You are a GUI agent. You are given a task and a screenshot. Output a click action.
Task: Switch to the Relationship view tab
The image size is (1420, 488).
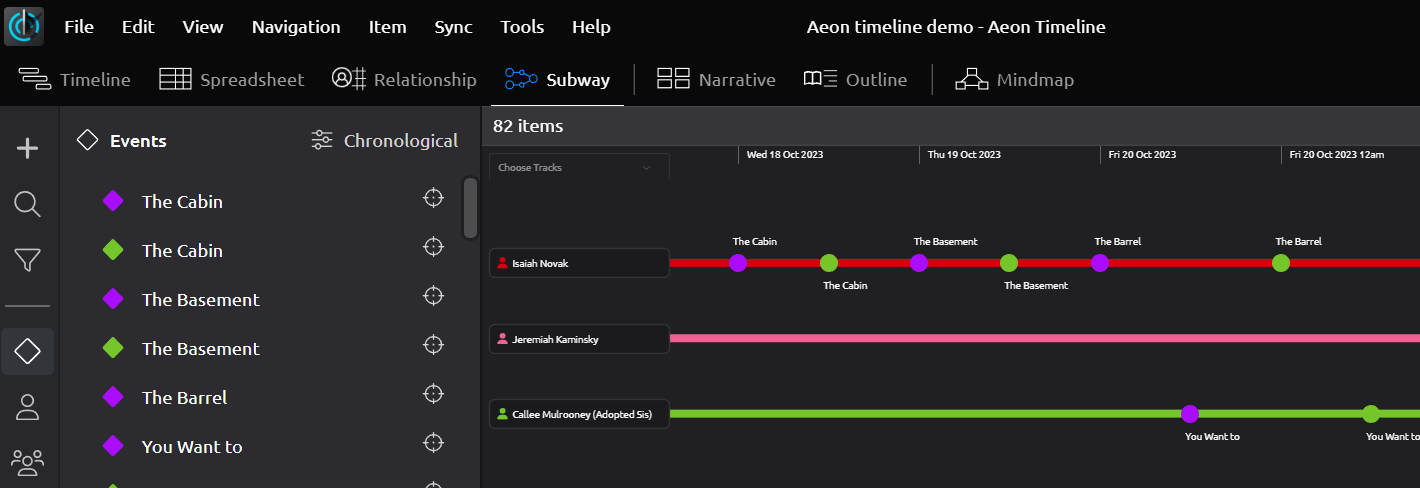click(404, 79)
